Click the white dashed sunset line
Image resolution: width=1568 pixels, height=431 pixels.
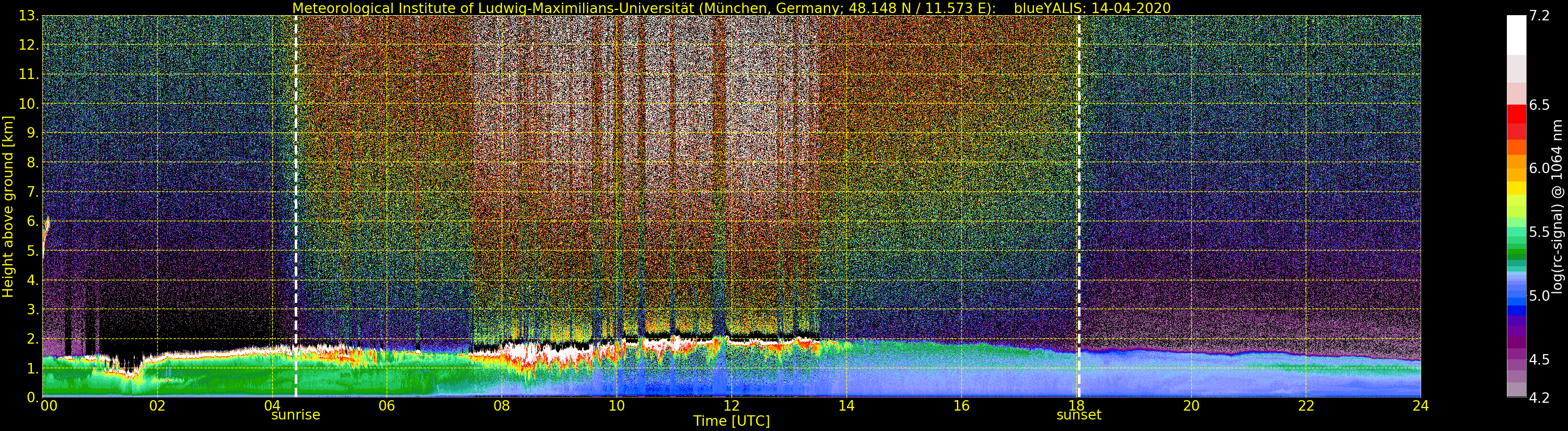(1078, 183)
